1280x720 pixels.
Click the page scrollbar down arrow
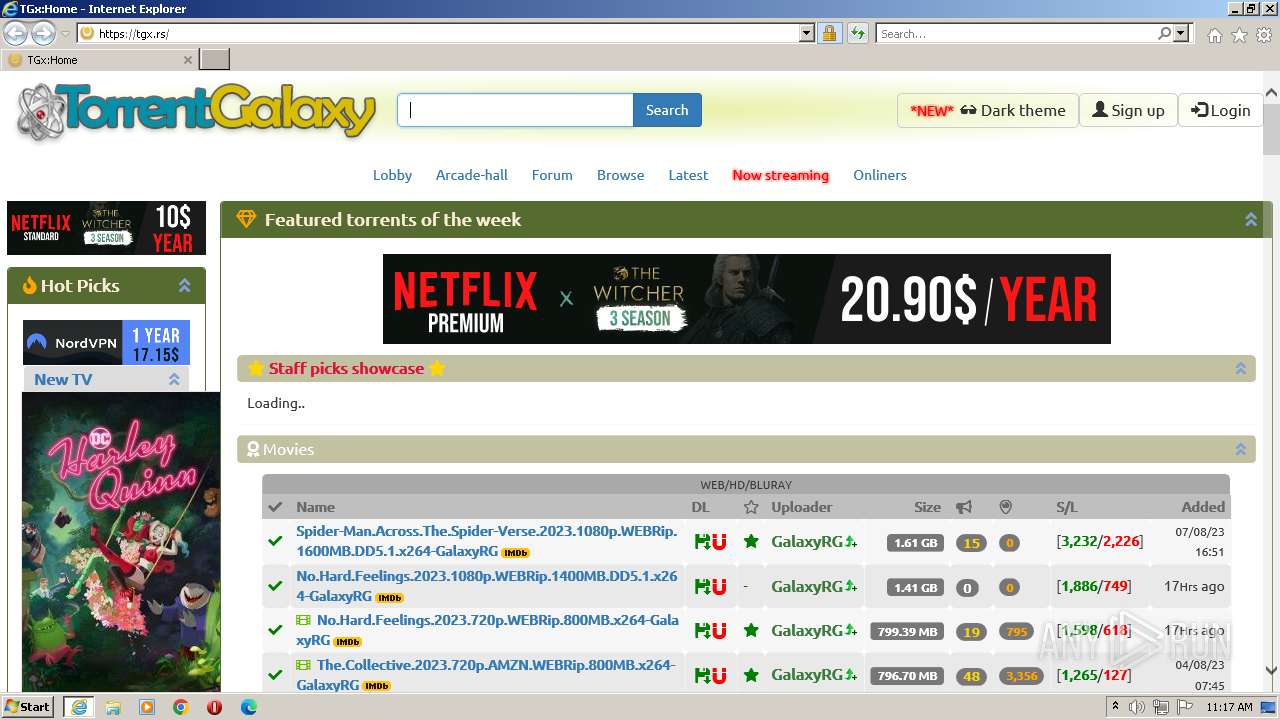1271,672
